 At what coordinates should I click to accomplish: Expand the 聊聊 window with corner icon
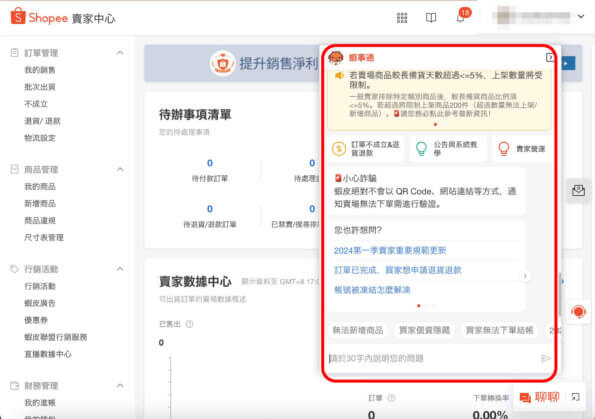tap(575, 397)
